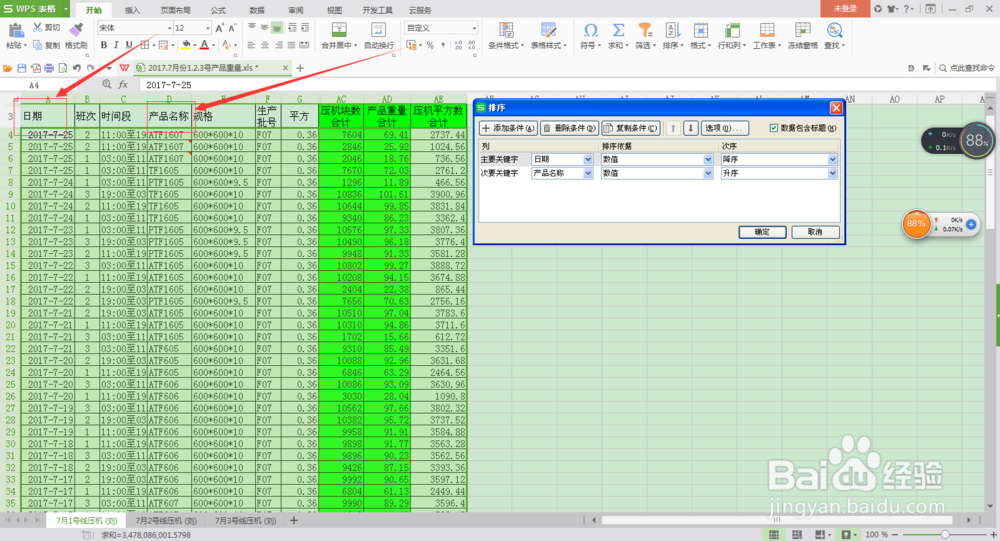Click the Symbol (符号) omega icon
Image resolution: width=1000 pixels, height=541 pixels.
tap(591, 30)
